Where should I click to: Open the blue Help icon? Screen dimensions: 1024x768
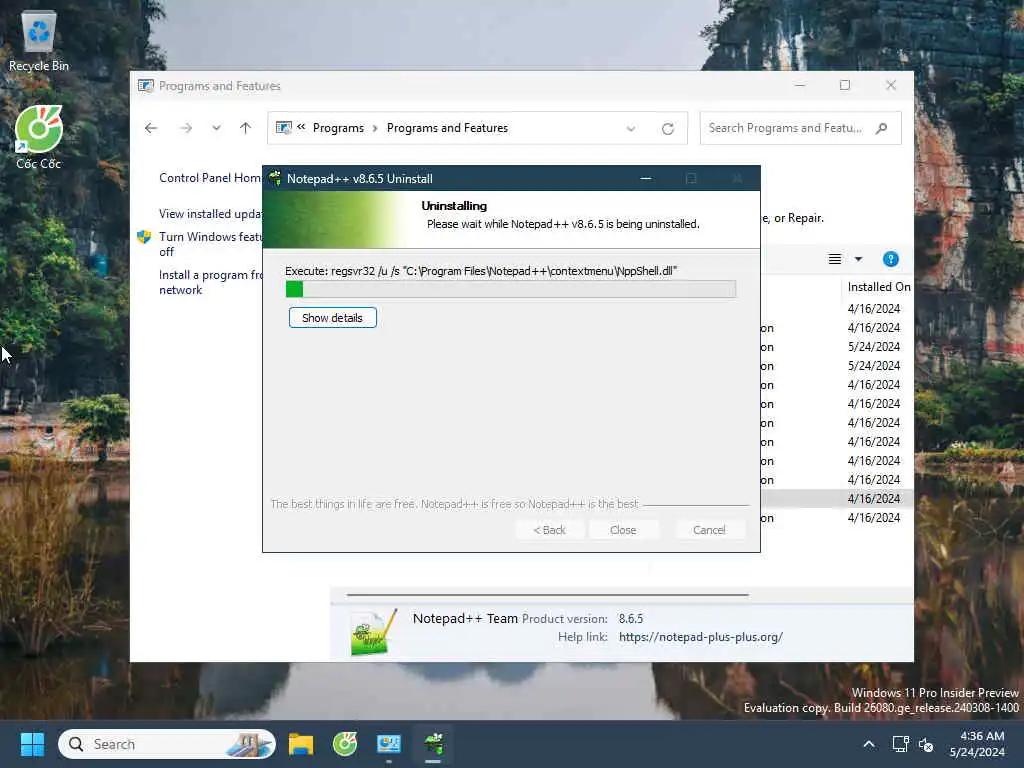click(890, 259)
